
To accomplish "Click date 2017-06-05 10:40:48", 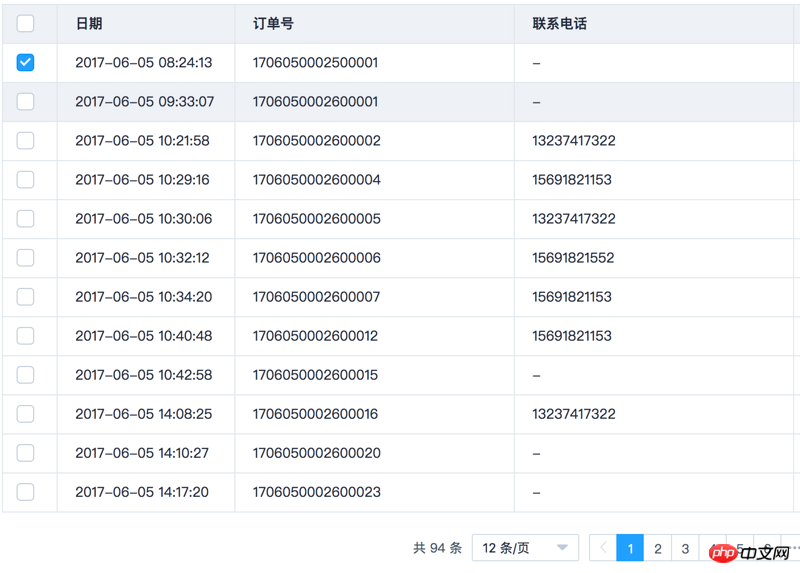I will point(144,336).
